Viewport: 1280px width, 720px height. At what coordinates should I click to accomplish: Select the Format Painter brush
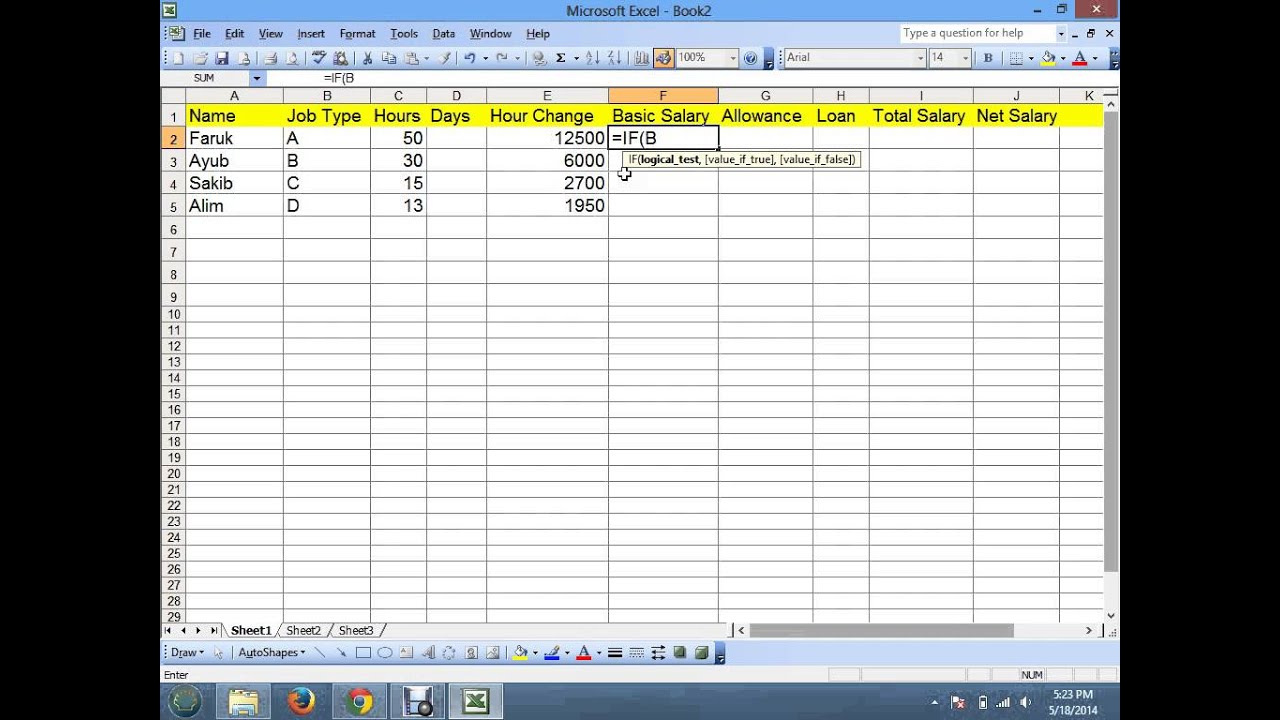446,58
